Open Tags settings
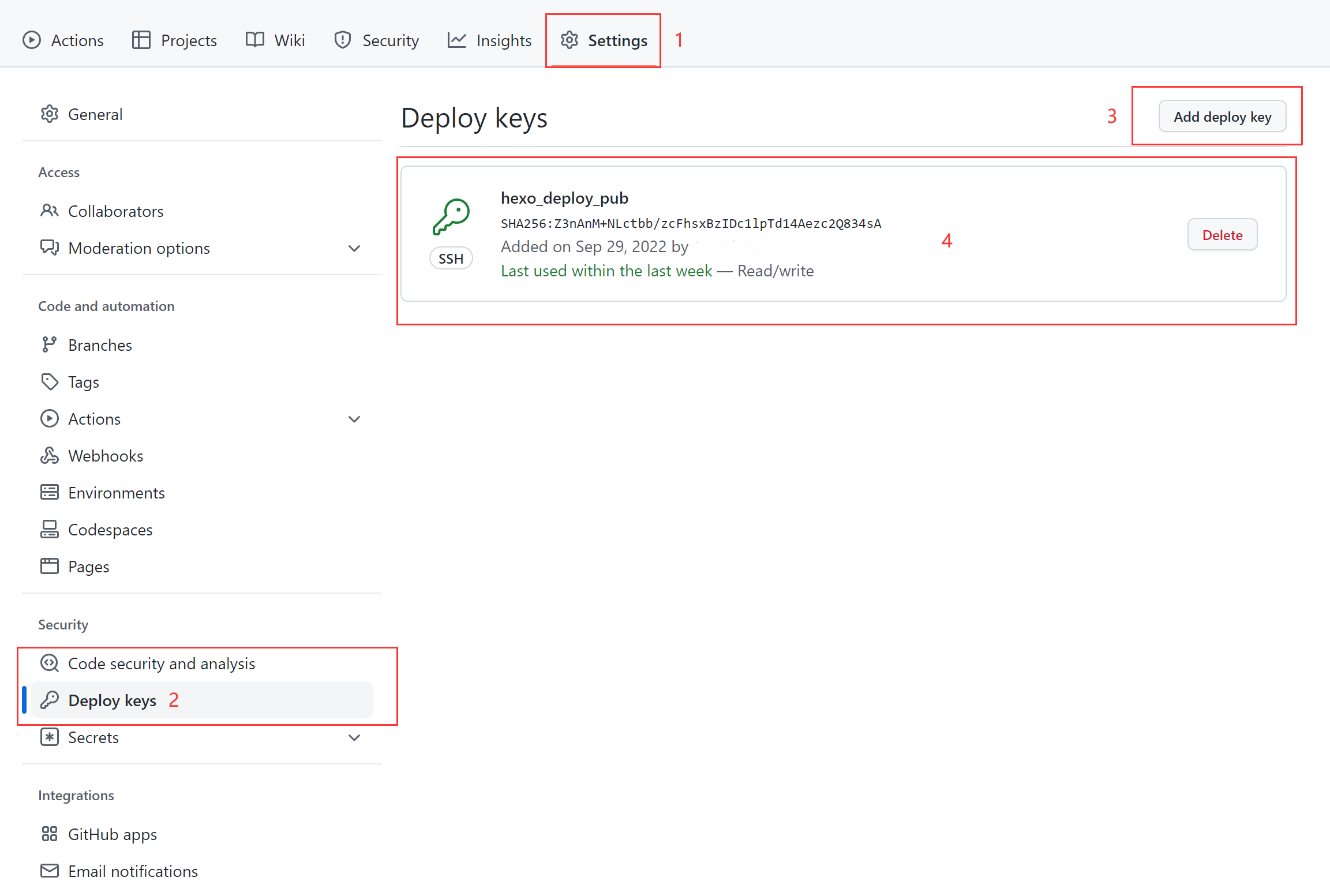Viewport: 1330px width, 896px height. [202, 382]
